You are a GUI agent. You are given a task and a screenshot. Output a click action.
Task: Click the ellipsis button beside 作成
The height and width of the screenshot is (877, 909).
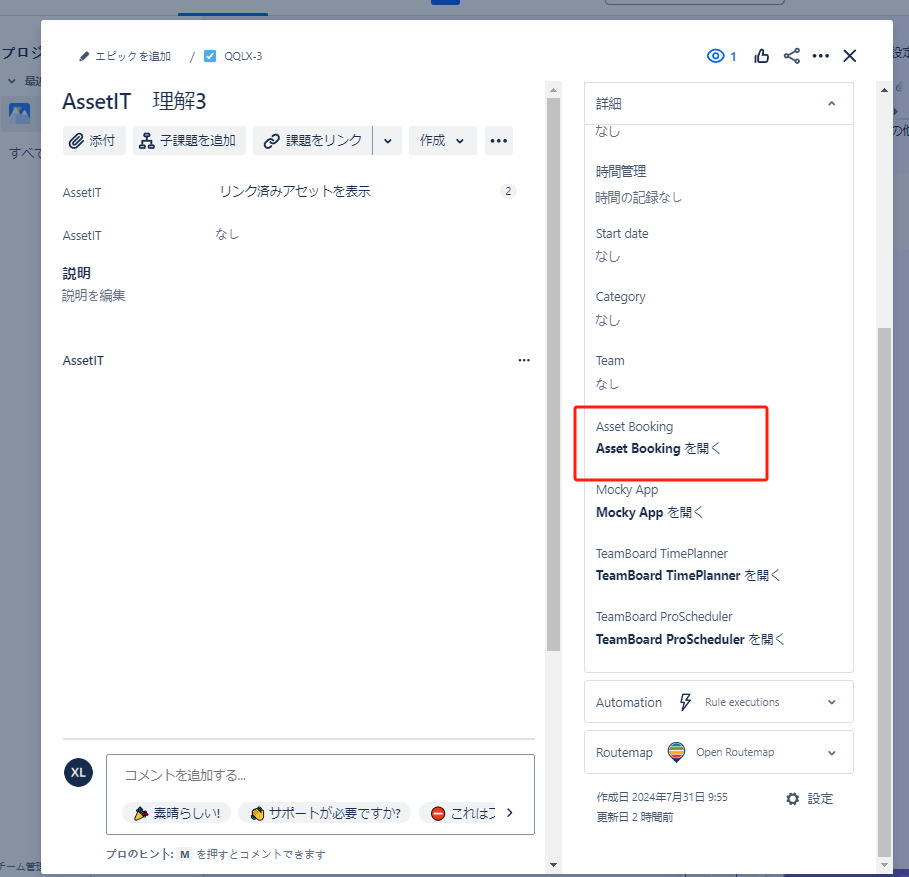[499, 141]
